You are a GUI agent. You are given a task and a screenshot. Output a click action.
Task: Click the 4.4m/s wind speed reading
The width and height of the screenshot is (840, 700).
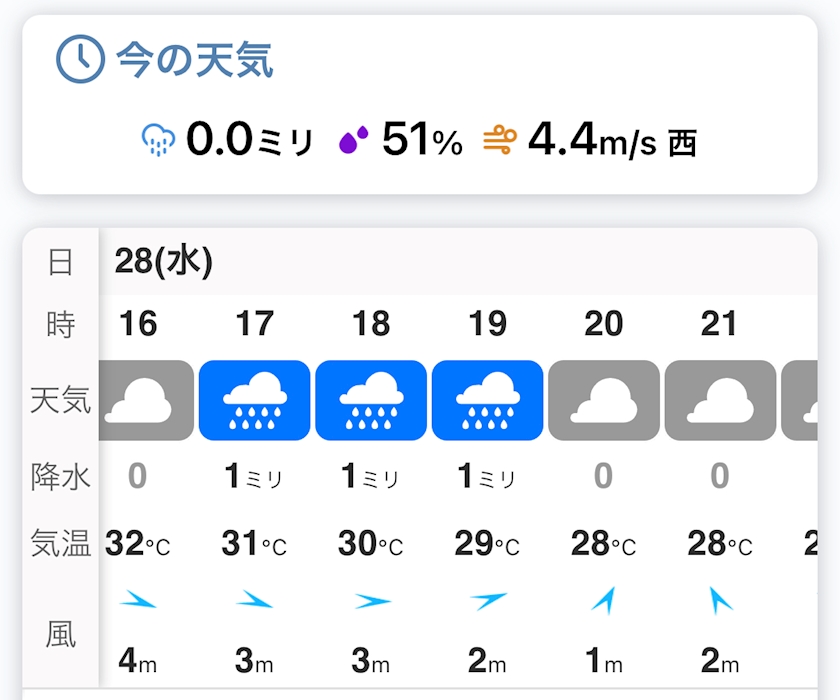(x=592, y=141)
